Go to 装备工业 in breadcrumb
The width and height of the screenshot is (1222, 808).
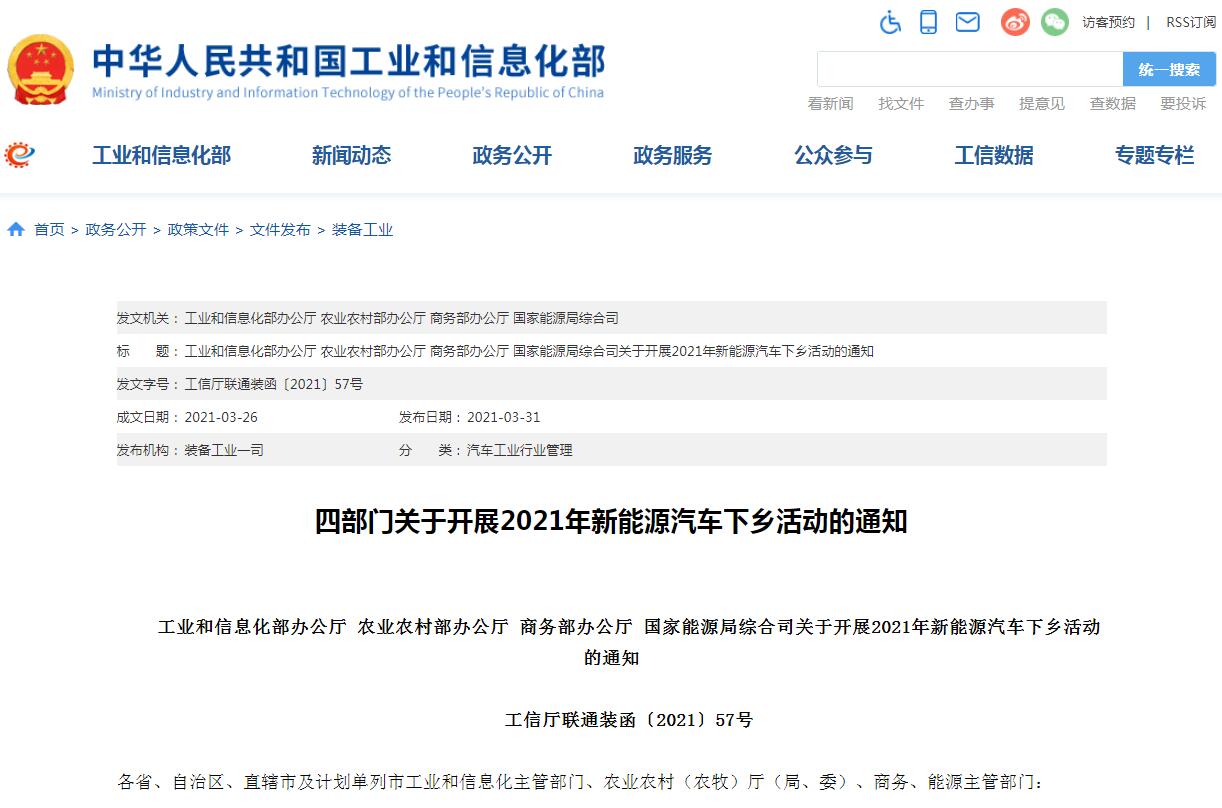click(x=362, y=230)
